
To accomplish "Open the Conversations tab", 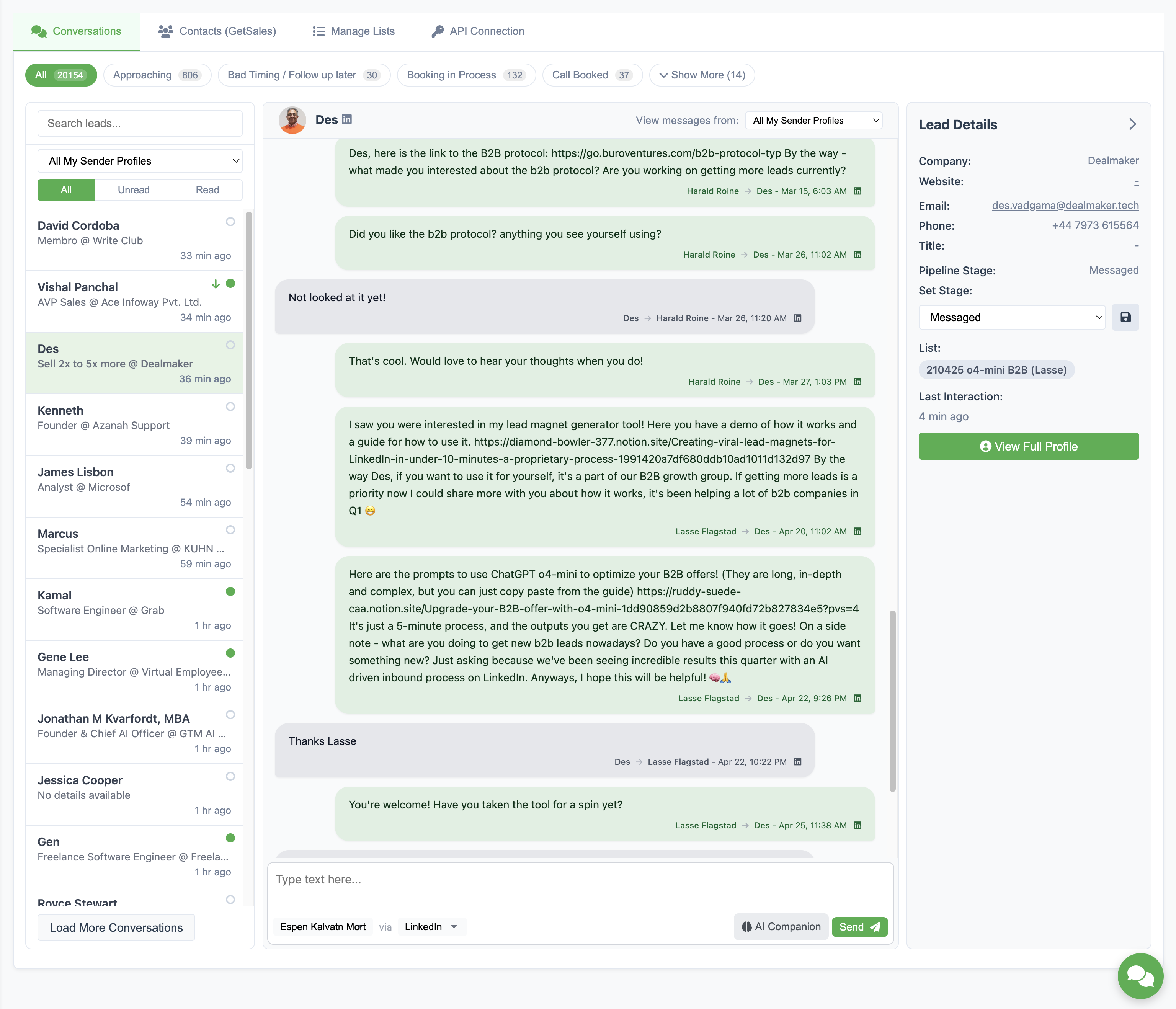I will pos(76,31).
